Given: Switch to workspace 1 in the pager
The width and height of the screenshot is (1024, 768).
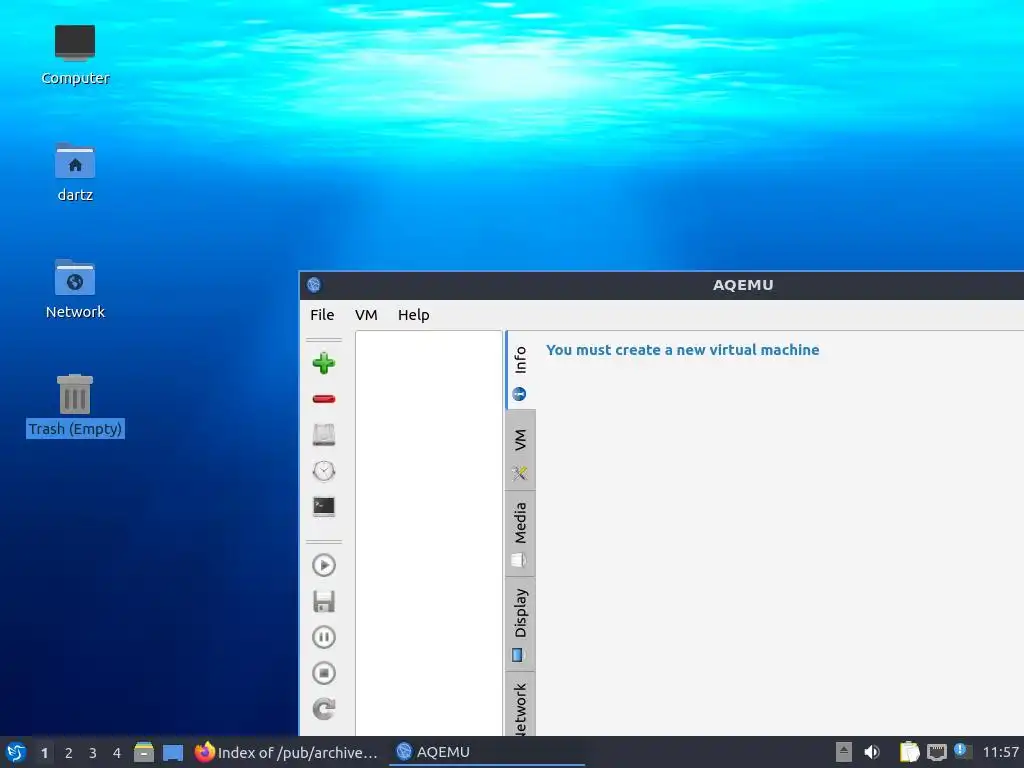Looking at the screenshot, I should pyautogui.click(x=44, y=753).
